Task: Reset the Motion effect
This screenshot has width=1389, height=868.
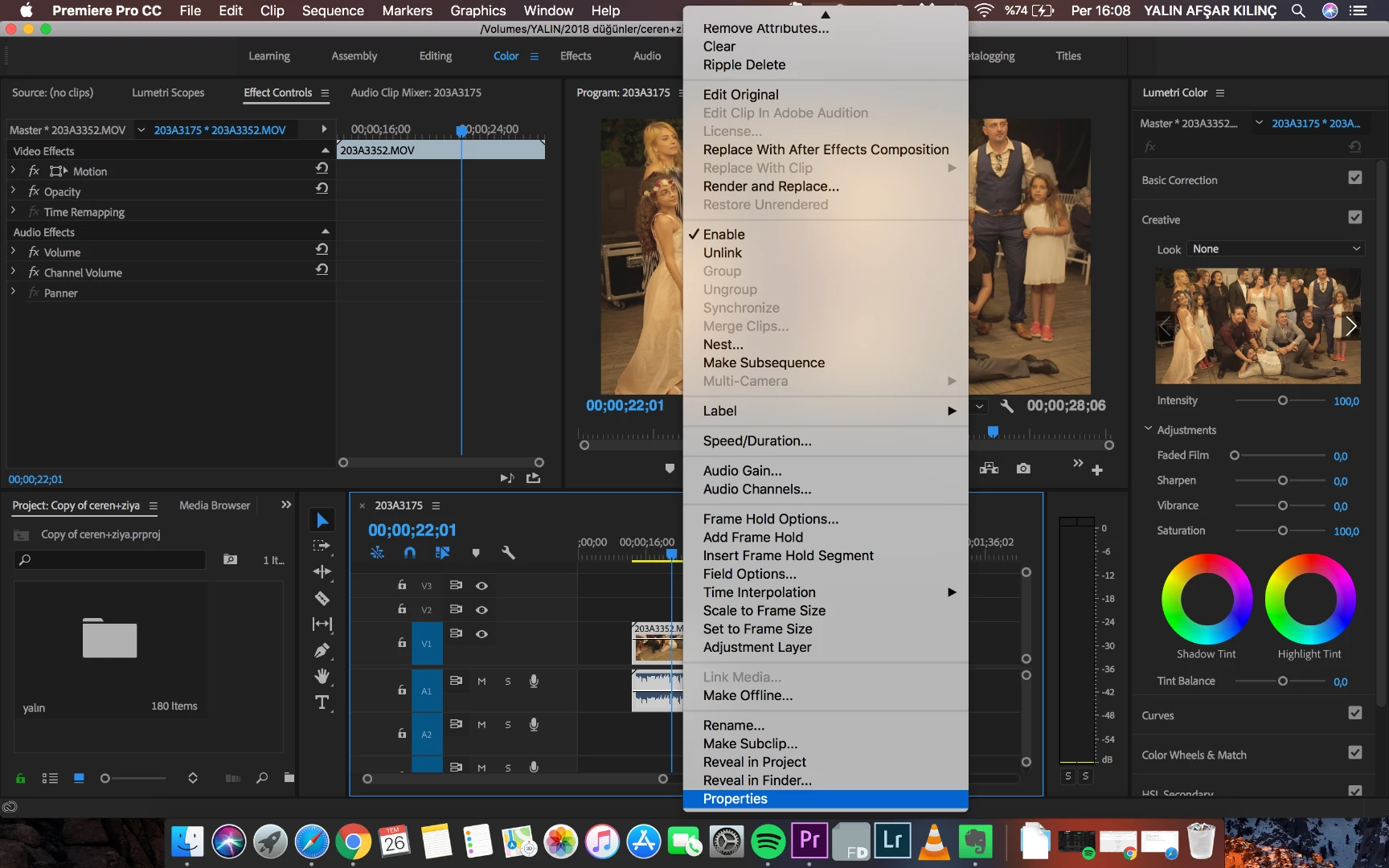Action: (322, 168)
